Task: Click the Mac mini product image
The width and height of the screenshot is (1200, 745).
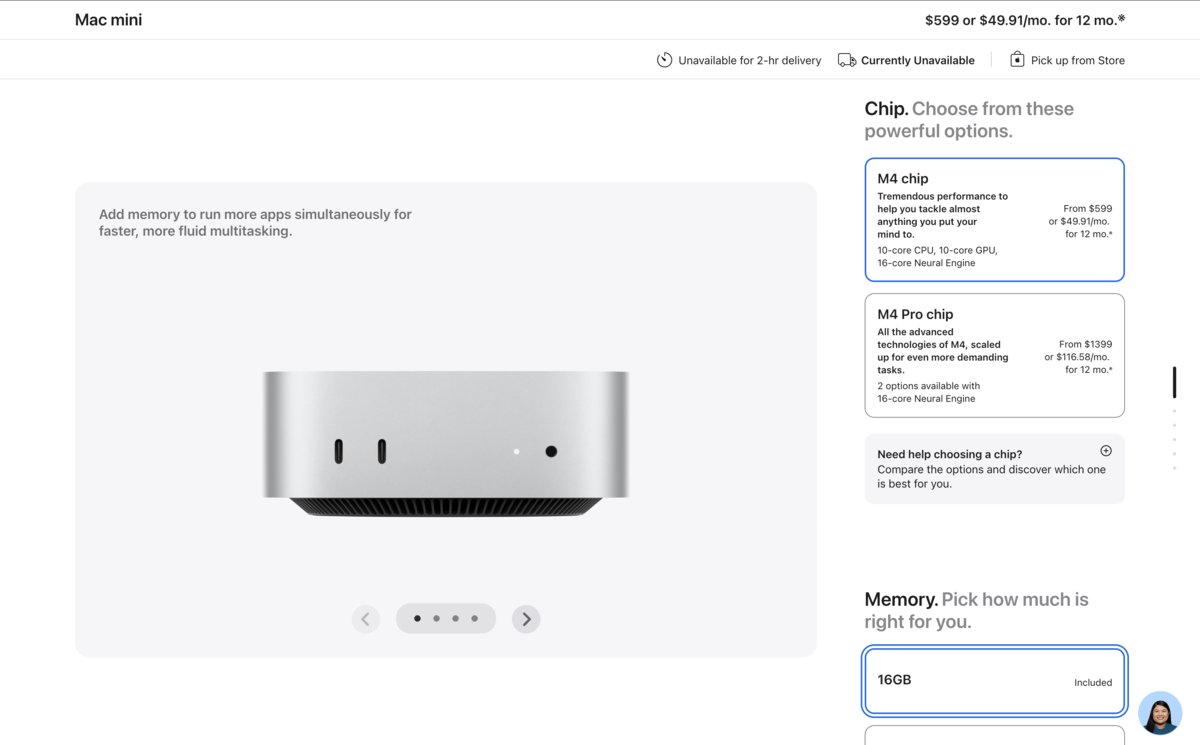Action: point(446,444)
